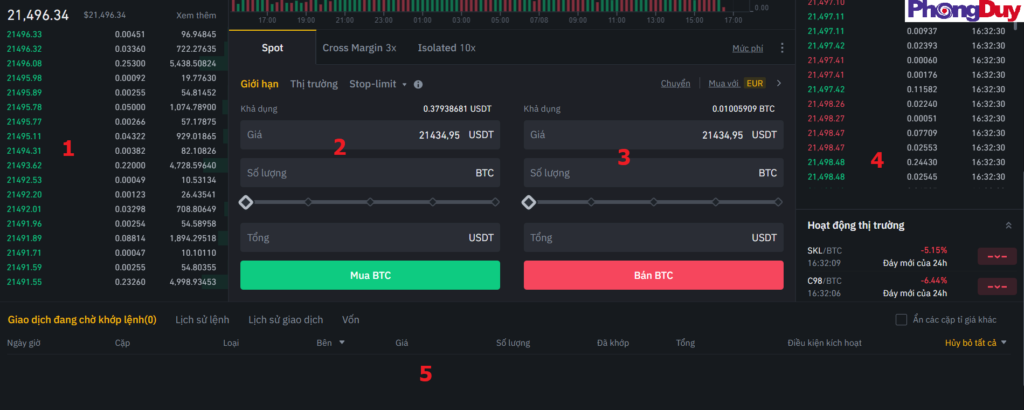Open the Lịch sử lệnh tab
The height and width of the screenshot is (410, 1024).
point(202,320)
